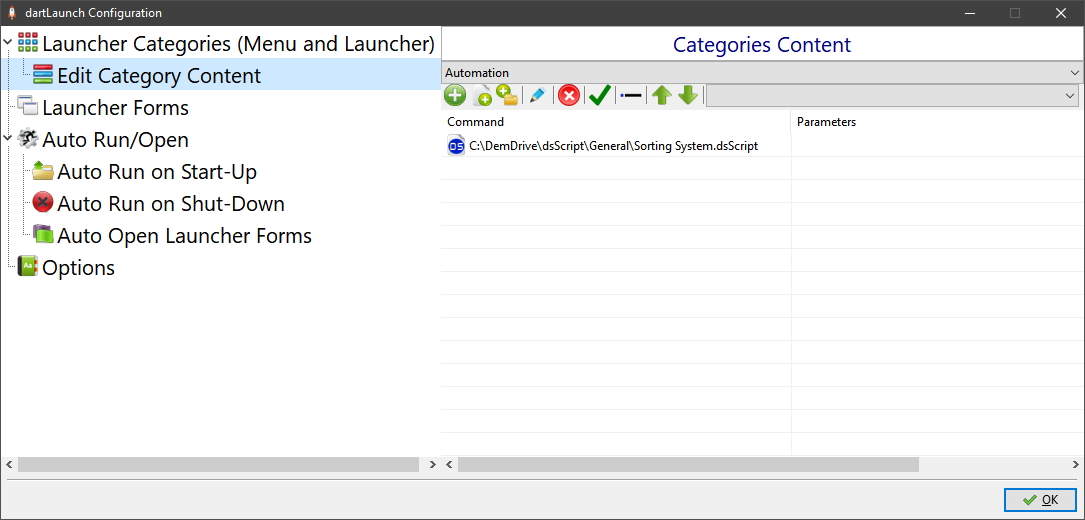The height and width of the screenshot is (520, 1085).
Task: Minimize the dartLaunch Configuration window
Action: 970,12
